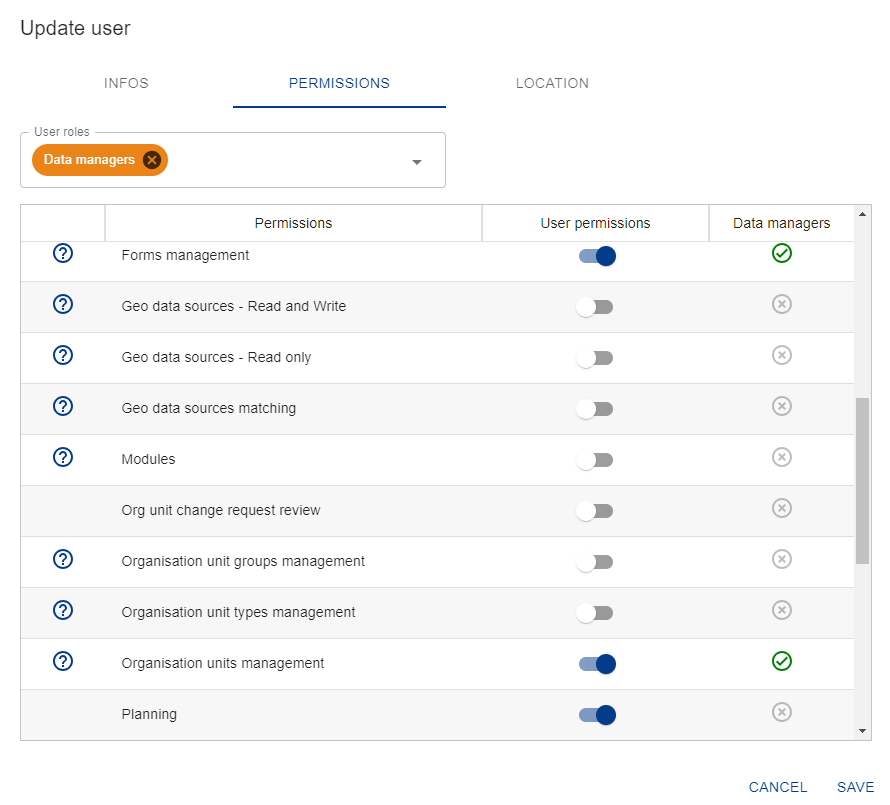Click the Modules row label
The width and height of the screenshot is (890, 805).
pyautogui.click(x=148, y=459)
